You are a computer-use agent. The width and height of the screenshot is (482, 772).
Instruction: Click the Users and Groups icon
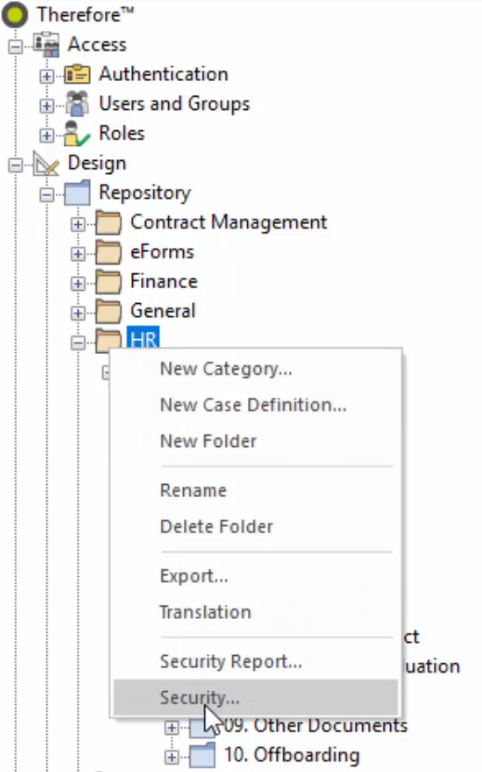[x=77, y=104]
